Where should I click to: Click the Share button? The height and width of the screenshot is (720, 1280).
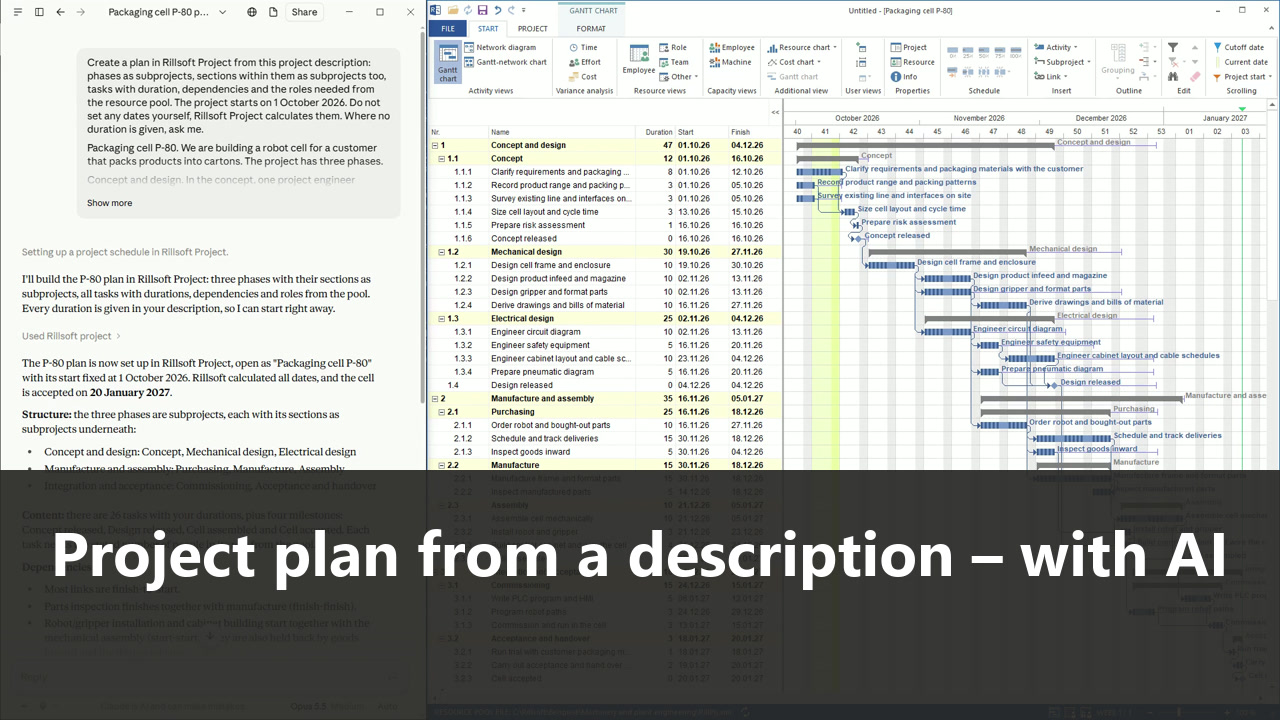304,12
